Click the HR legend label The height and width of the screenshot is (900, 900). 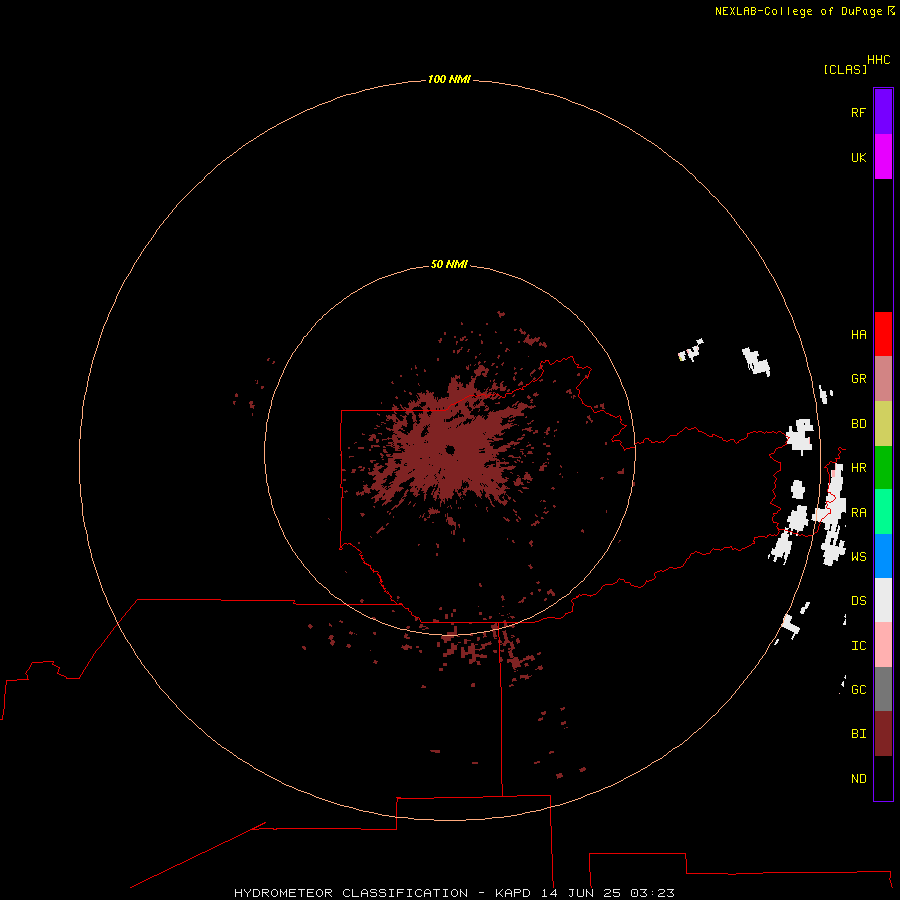pos(859,468)
